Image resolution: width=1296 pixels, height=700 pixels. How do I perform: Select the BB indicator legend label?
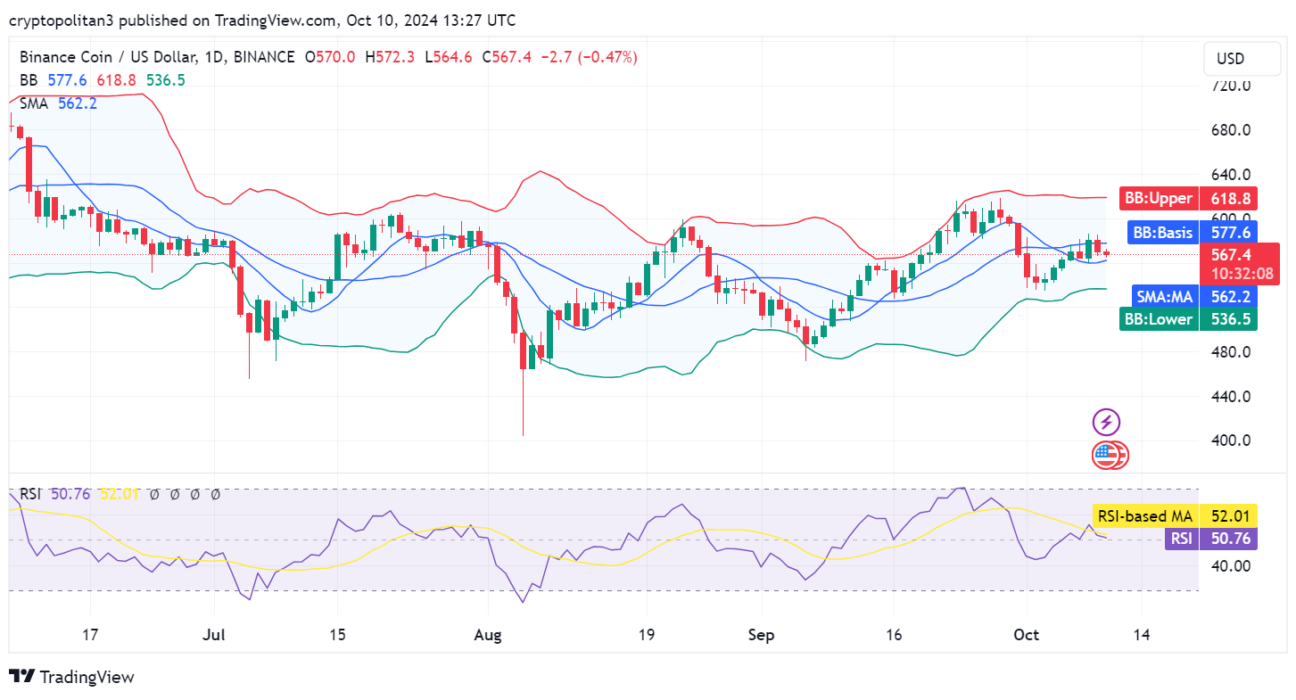point(29,80)
